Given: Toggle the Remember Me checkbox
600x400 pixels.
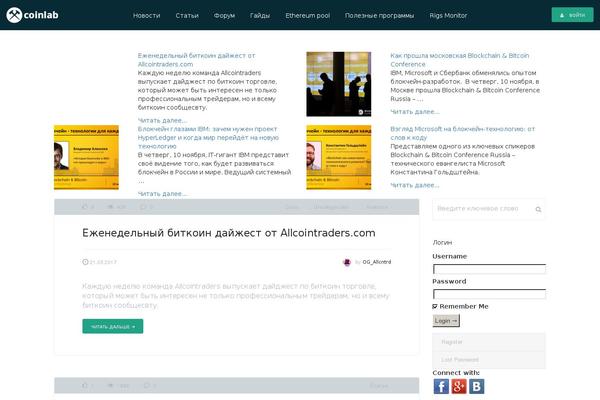Looking at the screenshot, I should point(435,306).
